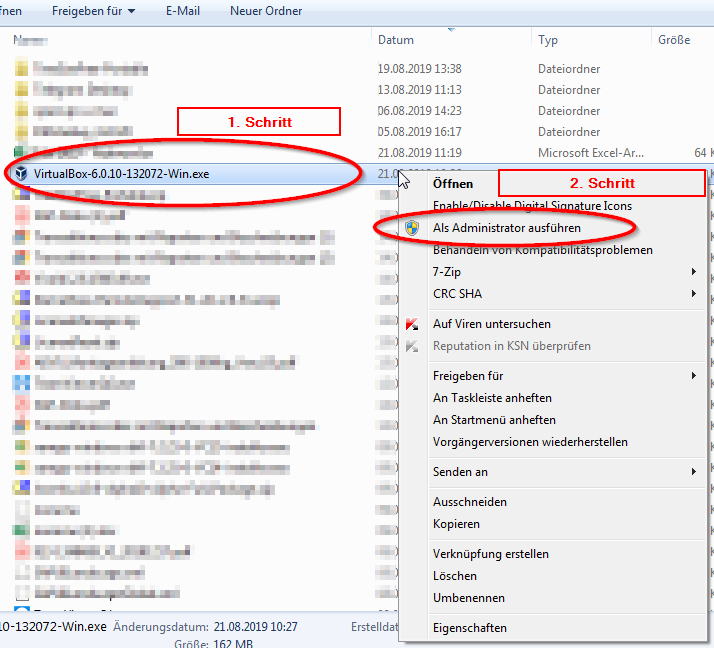The image size is (714, 648).
Task: Expand the CRC SHA submenu arrow
Action: click(694, 294)
